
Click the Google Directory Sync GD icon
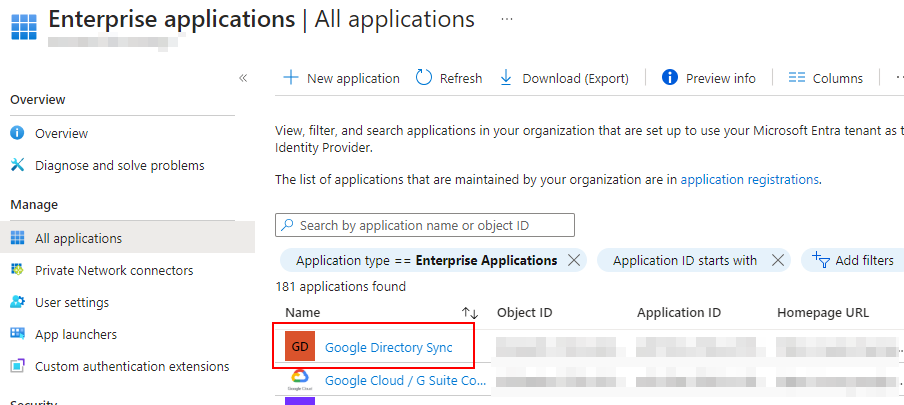298,347
